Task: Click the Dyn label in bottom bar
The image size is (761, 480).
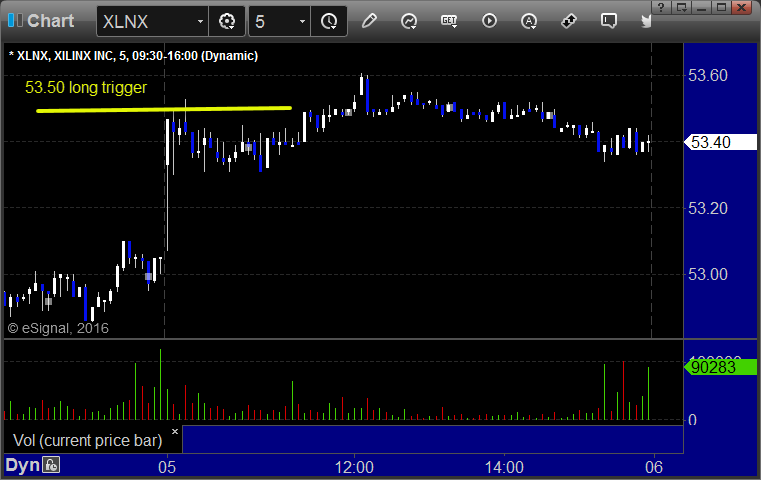Action: (x=22, y=465)
